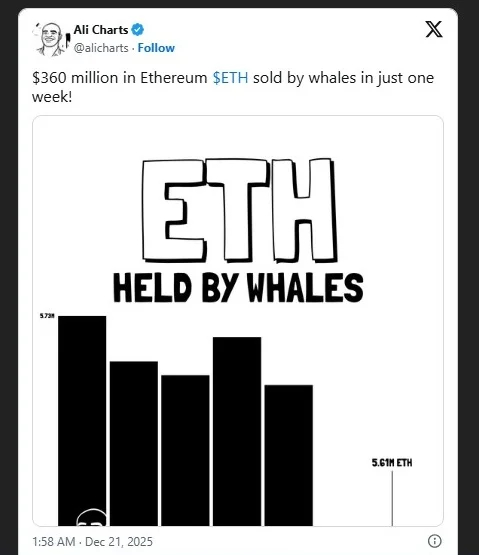Click the 5.73M label above the first bar

pyautogui.click(x=47, y=316)
